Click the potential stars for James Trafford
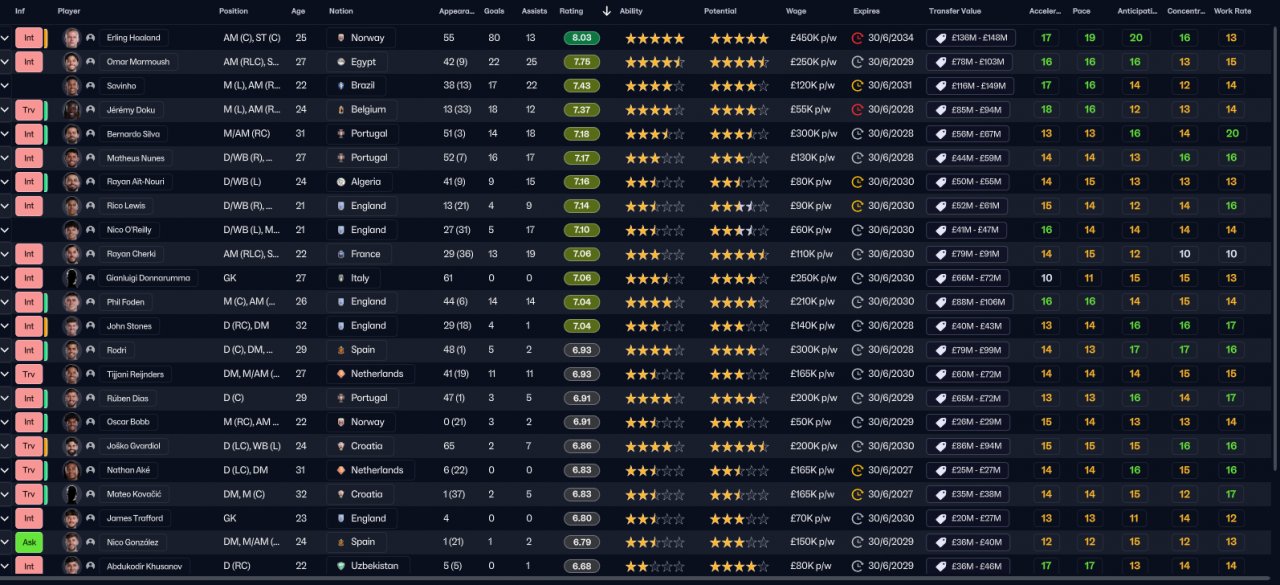 pyautogui.click(x=739, y=518)
